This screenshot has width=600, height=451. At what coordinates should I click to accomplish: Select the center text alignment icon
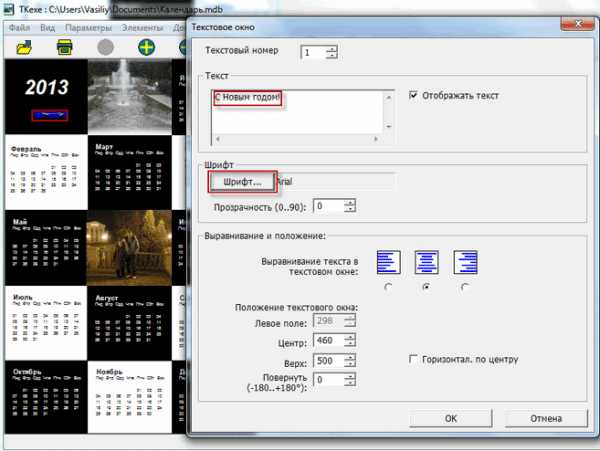tap(427, 261)
